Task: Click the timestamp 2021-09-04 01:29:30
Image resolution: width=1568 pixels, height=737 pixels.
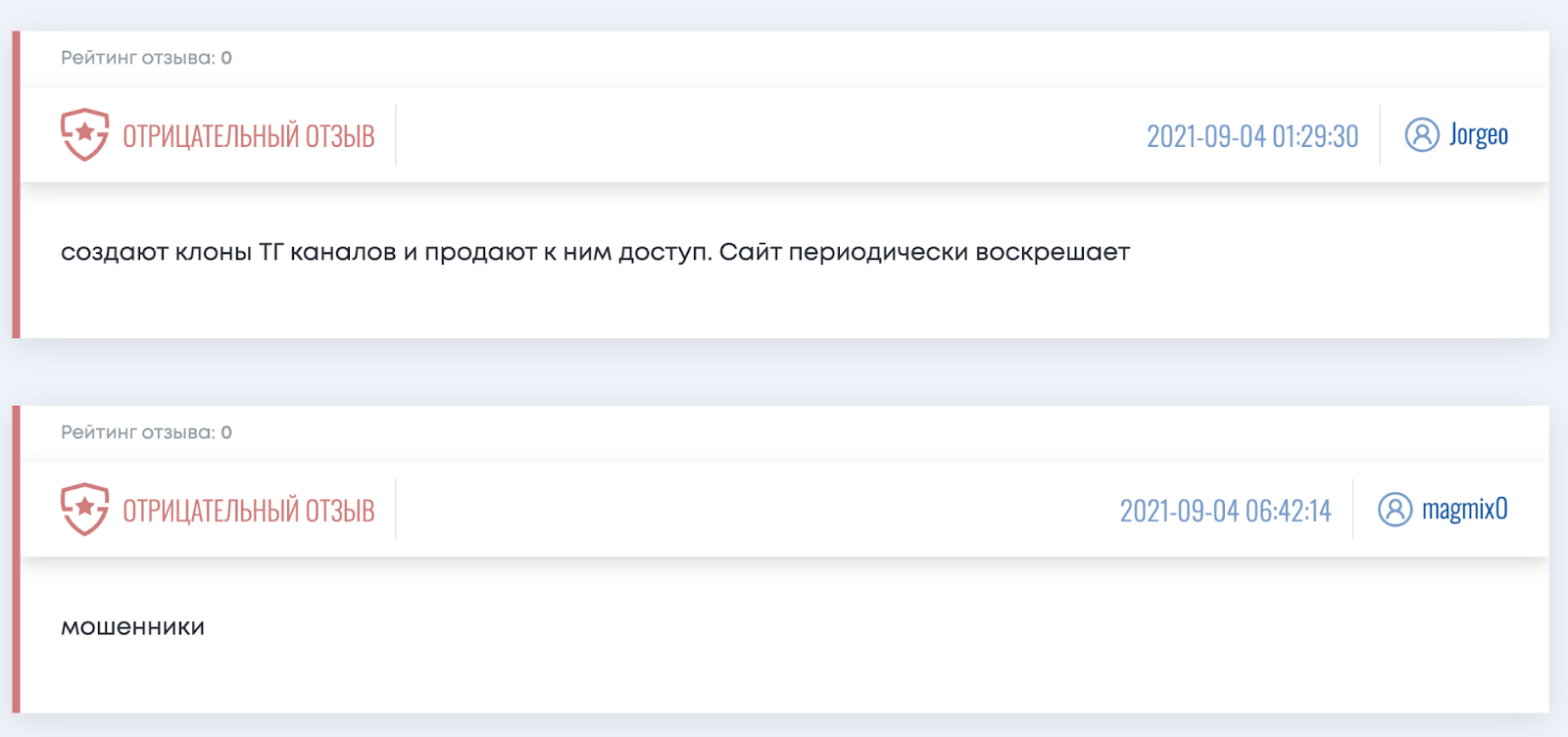Action: click(x=1252, y=135)
